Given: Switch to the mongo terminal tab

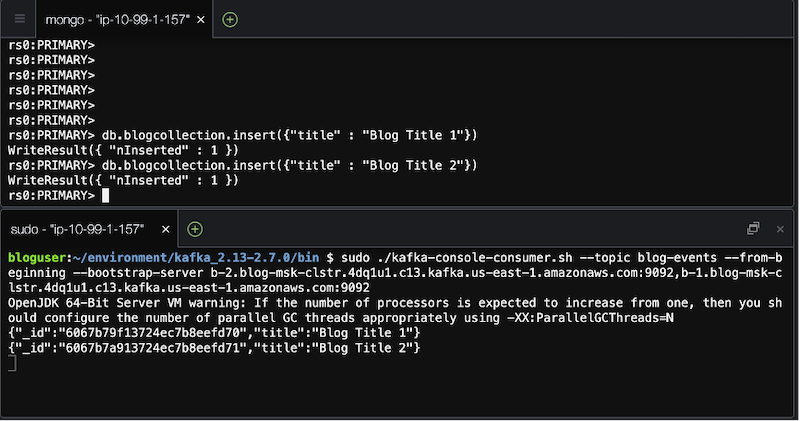Looking at the screenshot, I should [117, 19].
